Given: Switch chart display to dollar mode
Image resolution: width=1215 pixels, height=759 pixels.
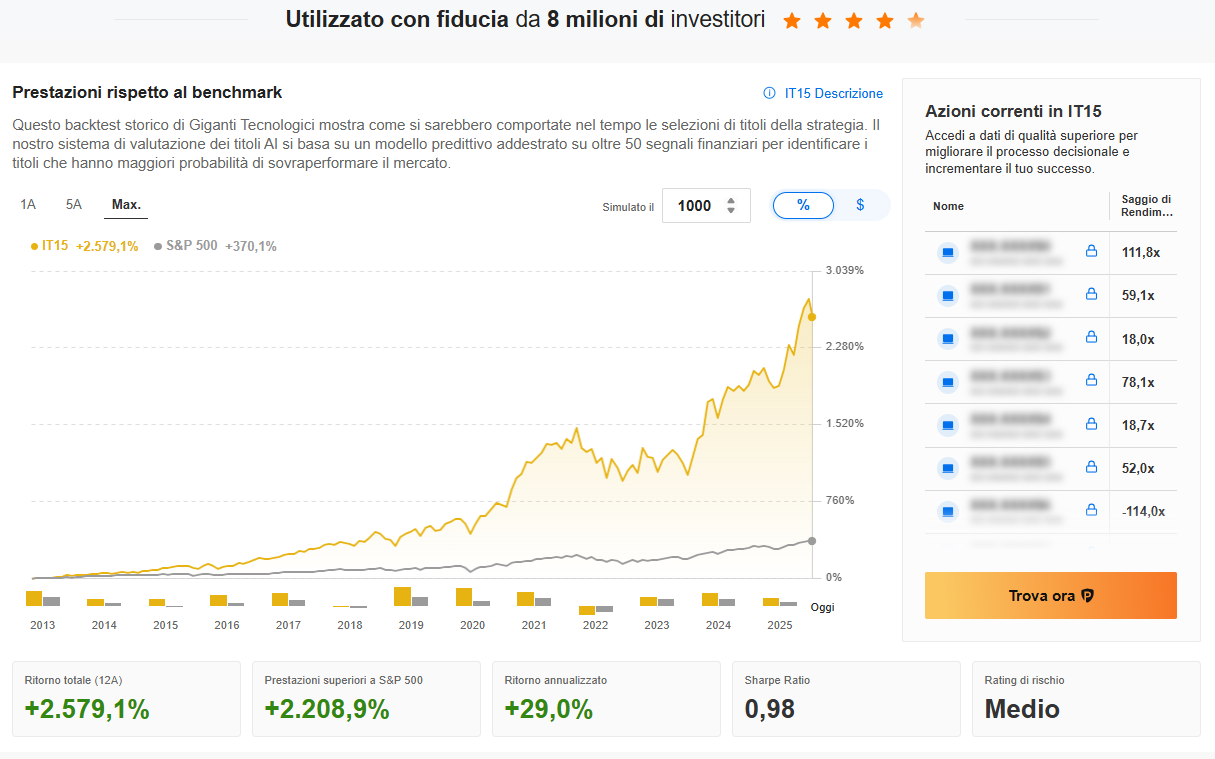Looking at the screenshot, I should 860,205.
